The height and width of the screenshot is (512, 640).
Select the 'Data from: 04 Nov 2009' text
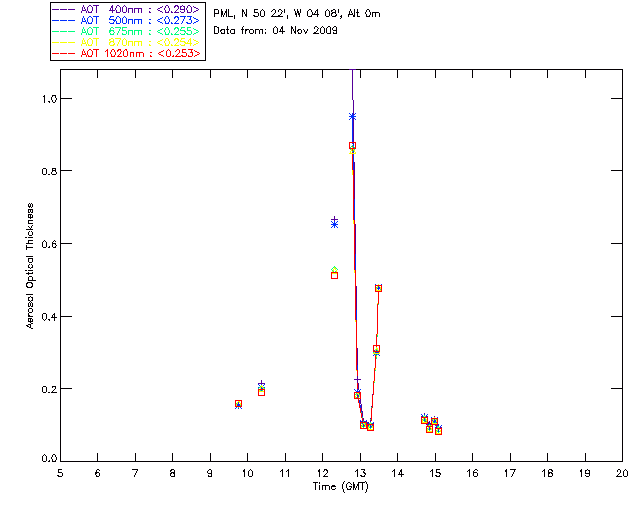276,31
